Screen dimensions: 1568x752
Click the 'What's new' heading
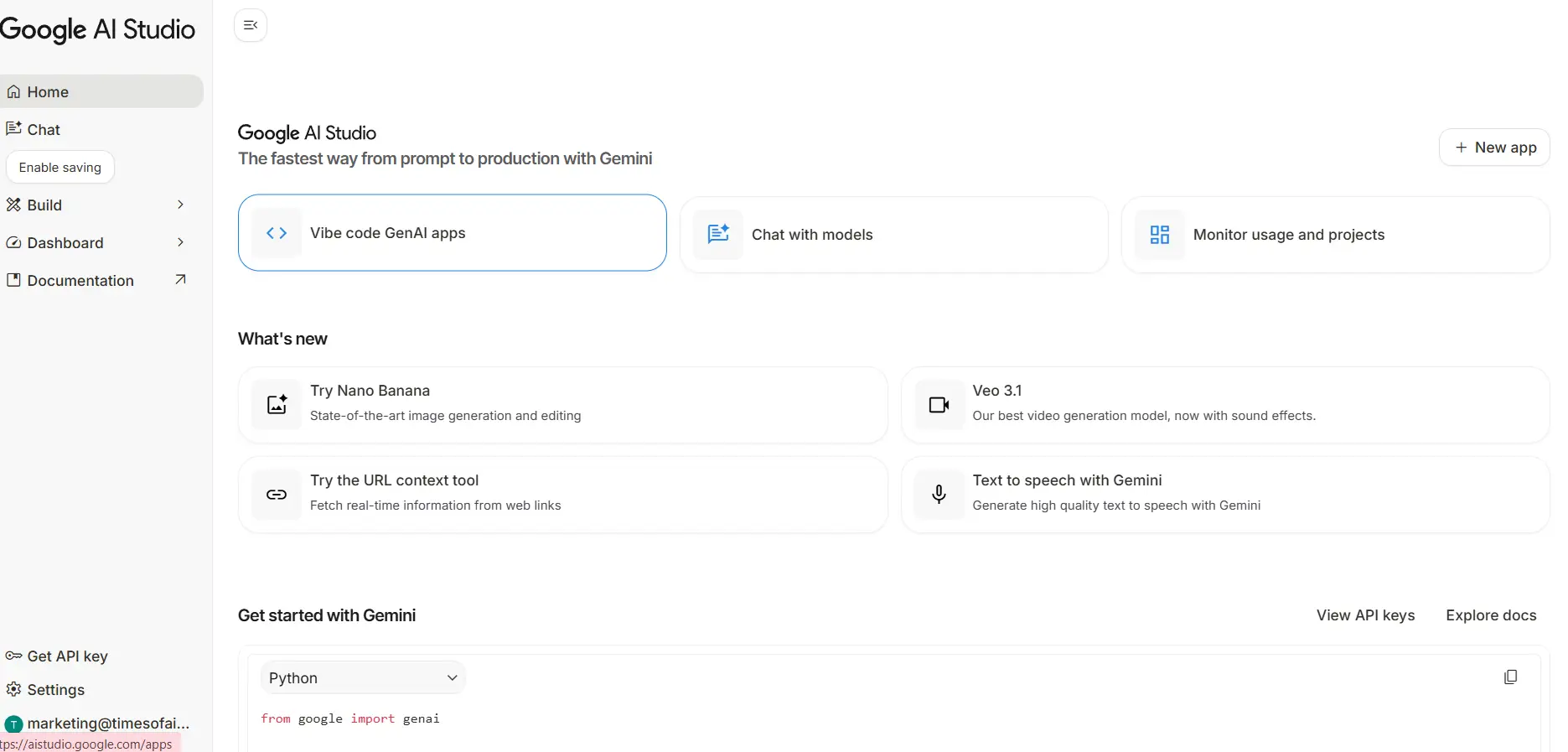(282, 339)
